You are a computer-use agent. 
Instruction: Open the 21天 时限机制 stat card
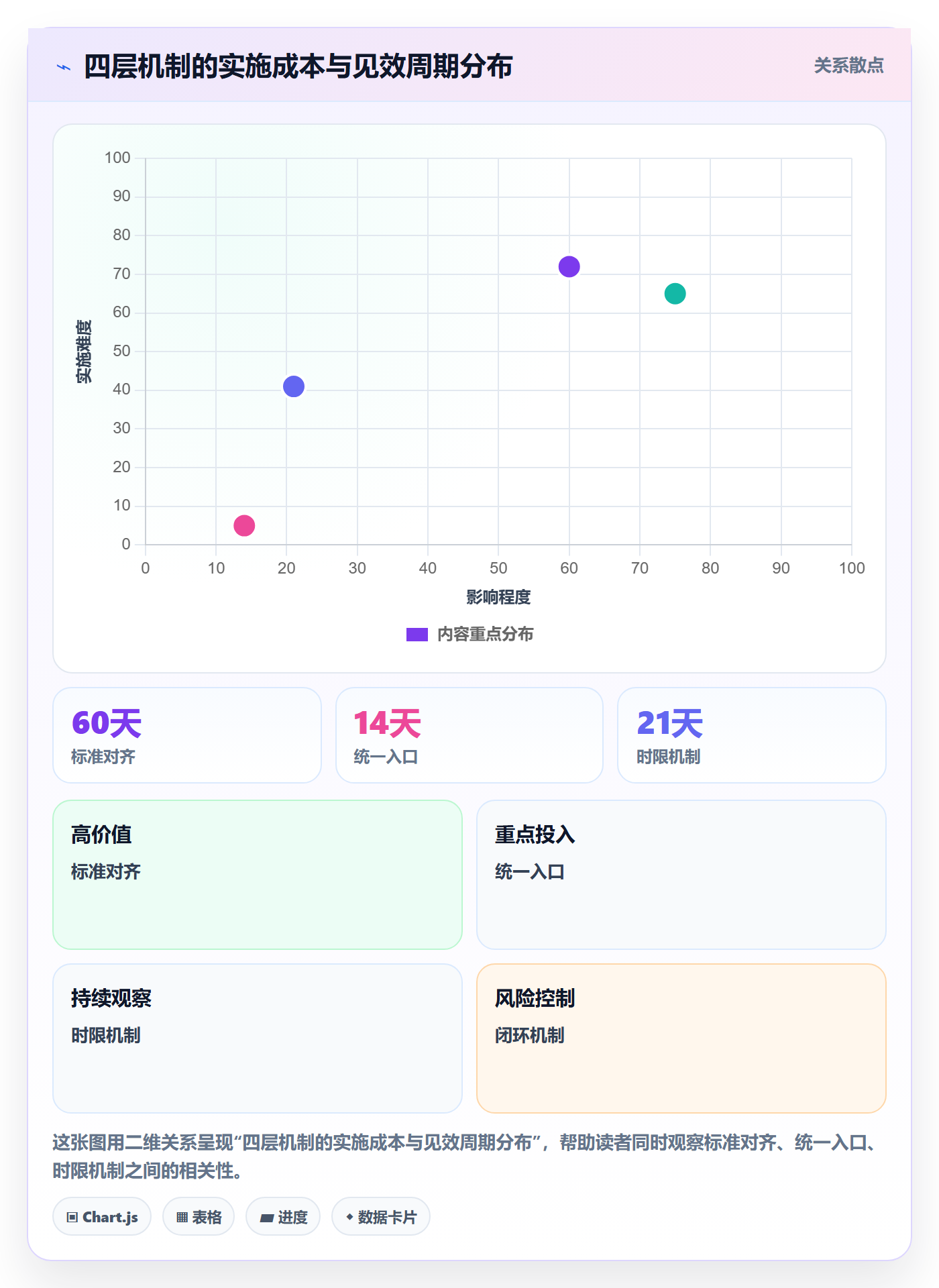tap(752, 735)
